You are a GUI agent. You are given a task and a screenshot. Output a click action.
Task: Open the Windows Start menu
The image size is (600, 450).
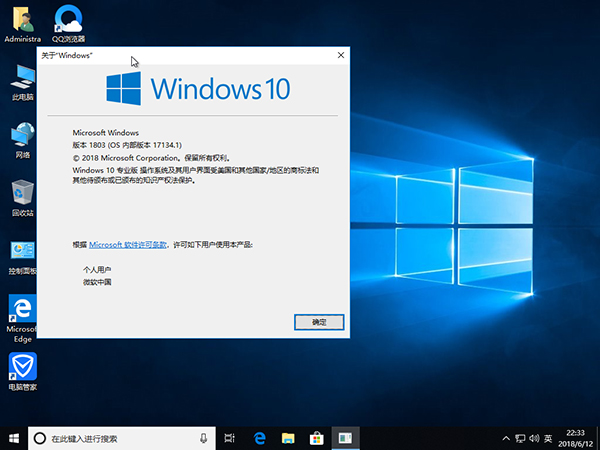(14, 438)
